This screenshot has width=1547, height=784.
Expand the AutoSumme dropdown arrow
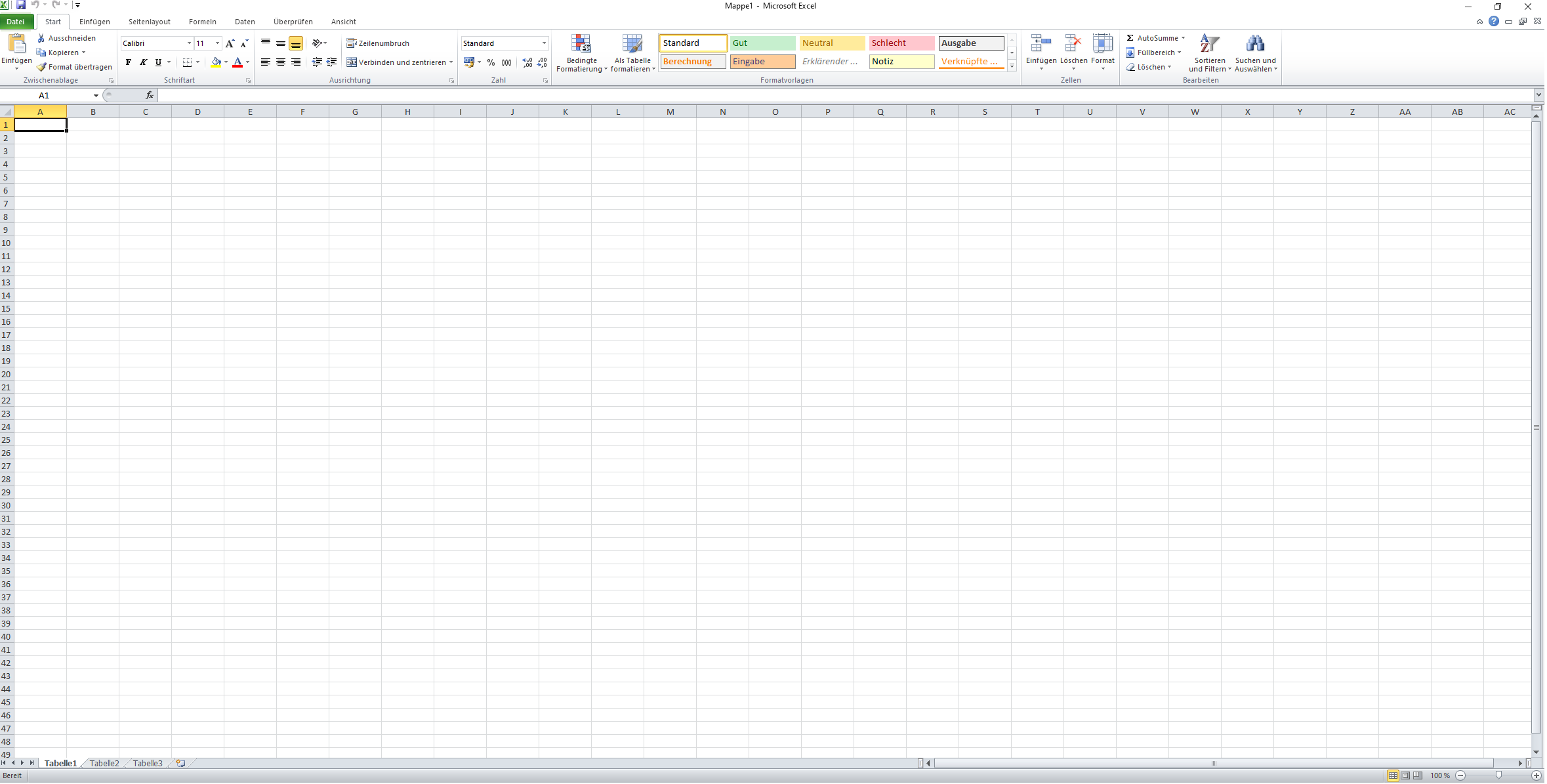pos(1183,38)
